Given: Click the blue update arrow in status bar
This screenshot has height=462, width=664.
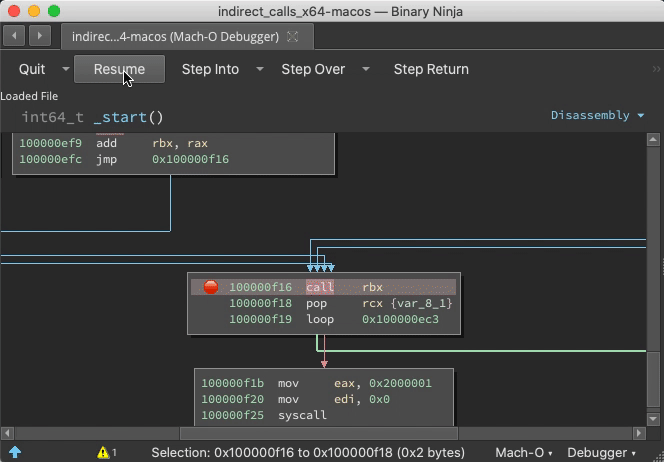Looking at the screenshot, I should click(15, 452).
